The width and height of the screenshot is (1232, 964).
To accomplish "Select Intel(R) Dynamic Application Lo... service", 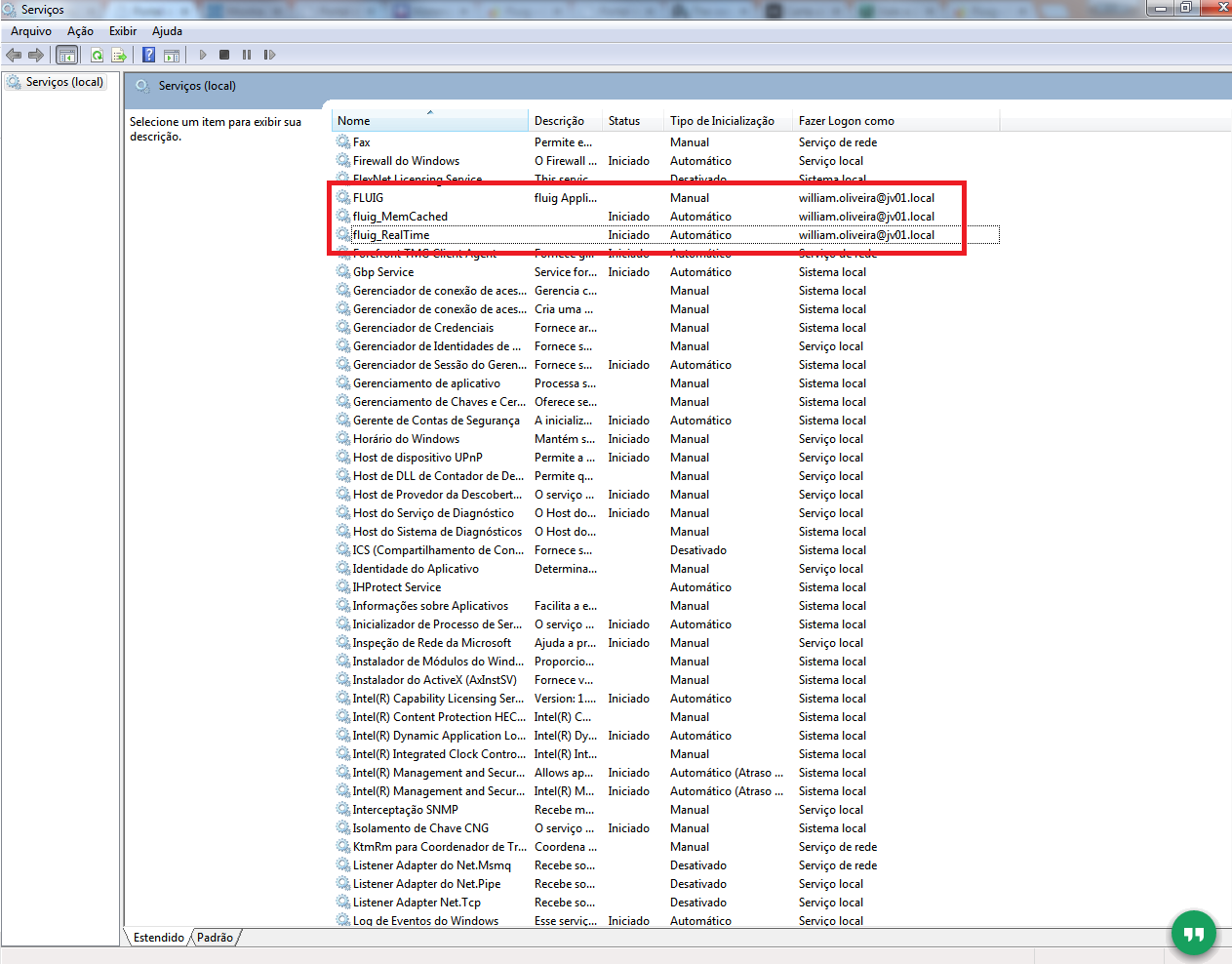I will (439, 735).
